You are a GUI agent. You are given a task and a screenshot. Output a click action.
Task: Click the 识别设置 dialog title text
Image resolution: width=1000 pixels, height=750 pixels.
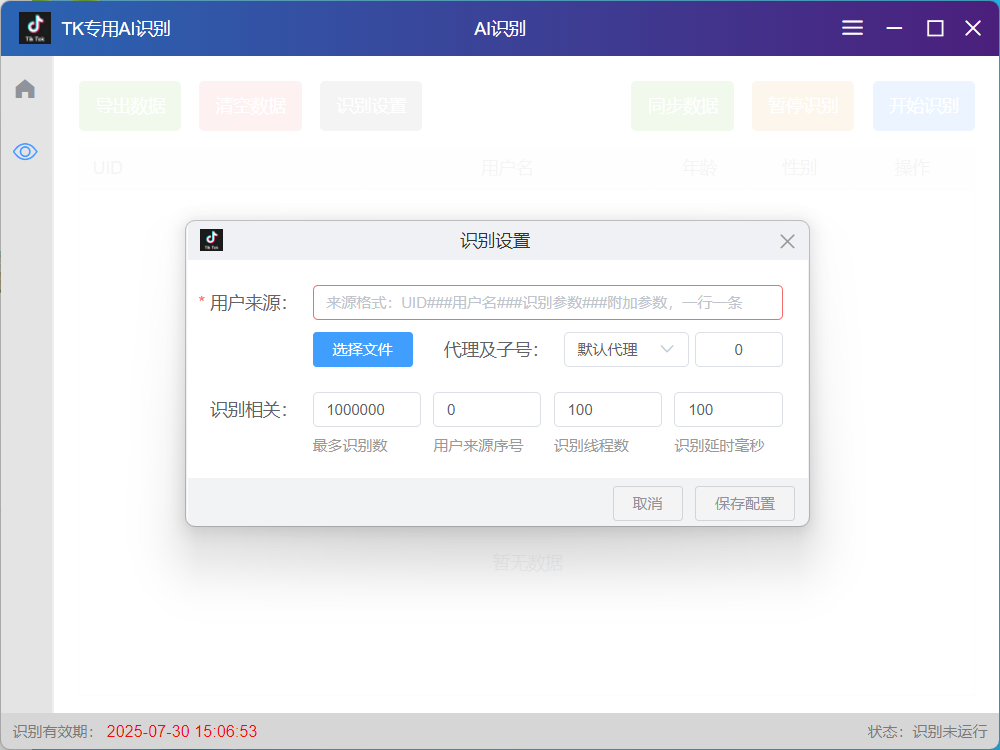(x=496, y=241)
